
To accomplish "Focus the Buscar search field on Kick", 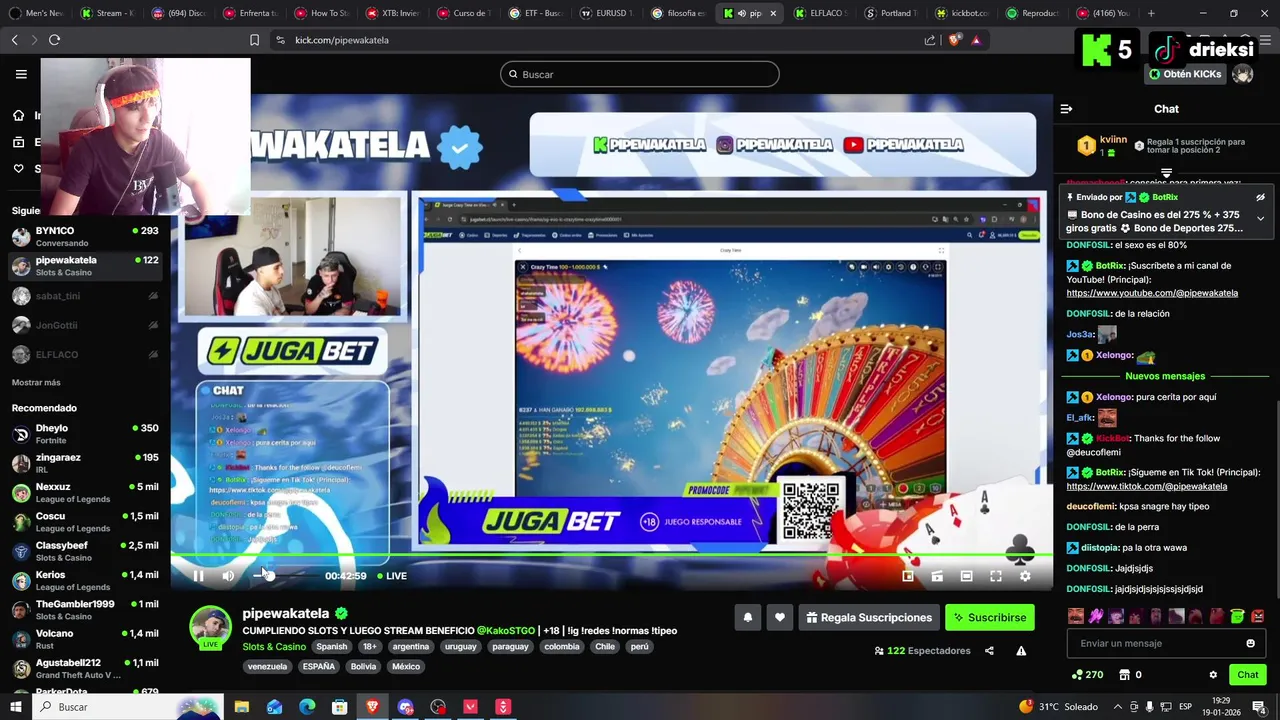I will tap(640, 74).
